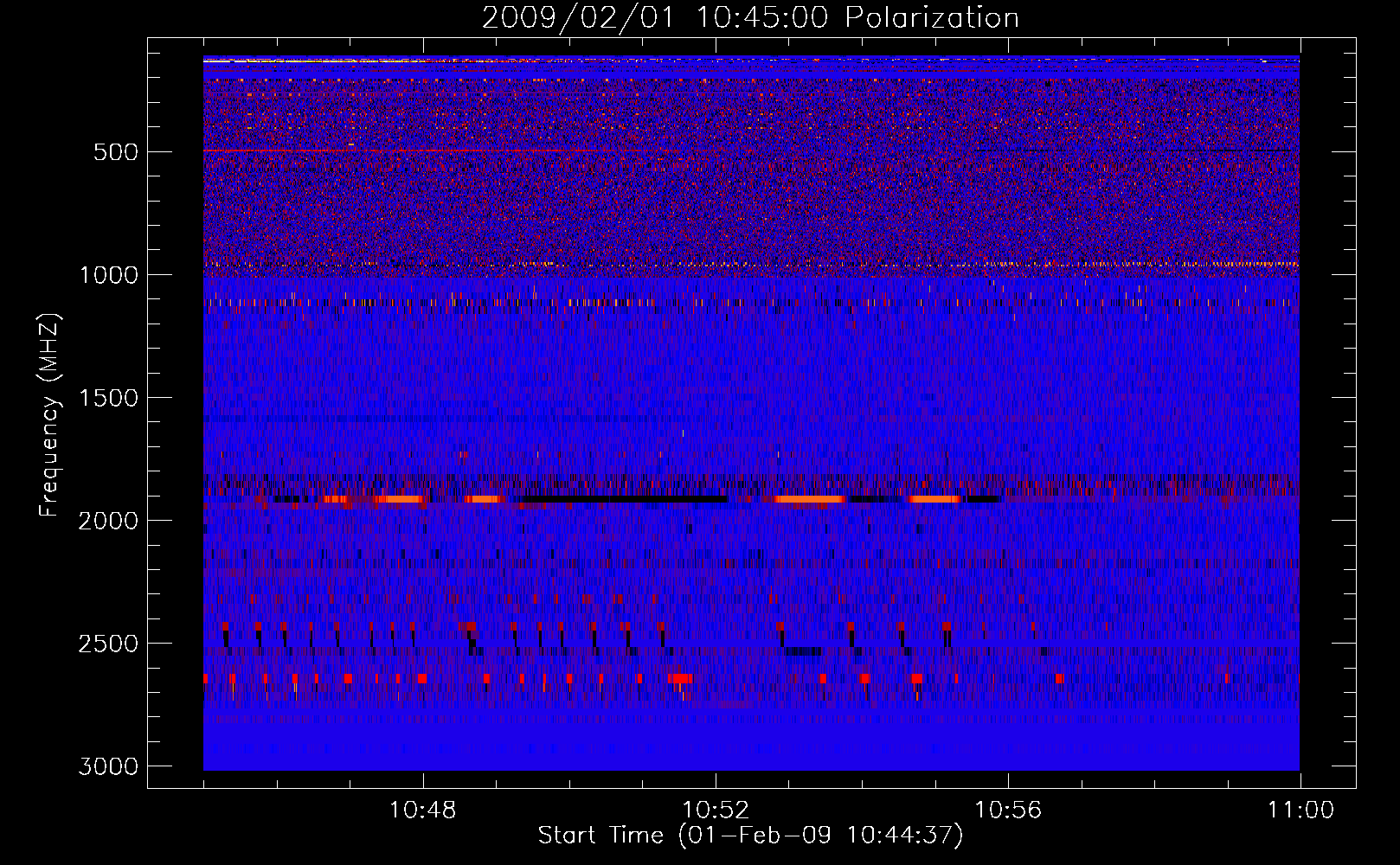This screenshot has width=1400, height=865.
Task: Click the 'Frequency (MHZ)' y-axis label
Action: 50,416
